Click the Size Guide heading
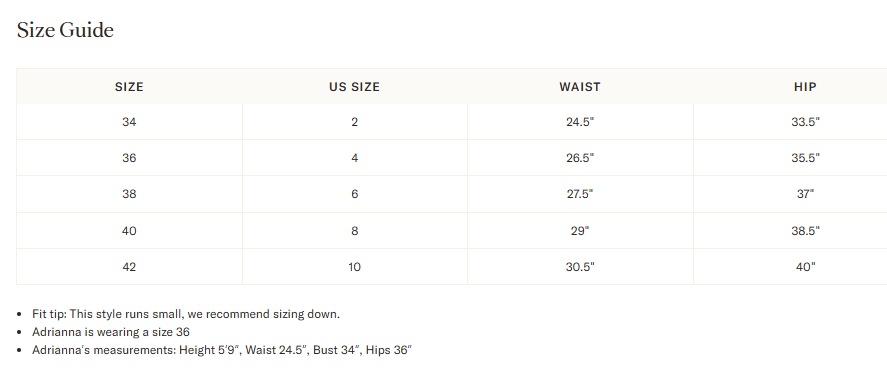Viewport: 887px width, 378px height. tap(65, 30)
